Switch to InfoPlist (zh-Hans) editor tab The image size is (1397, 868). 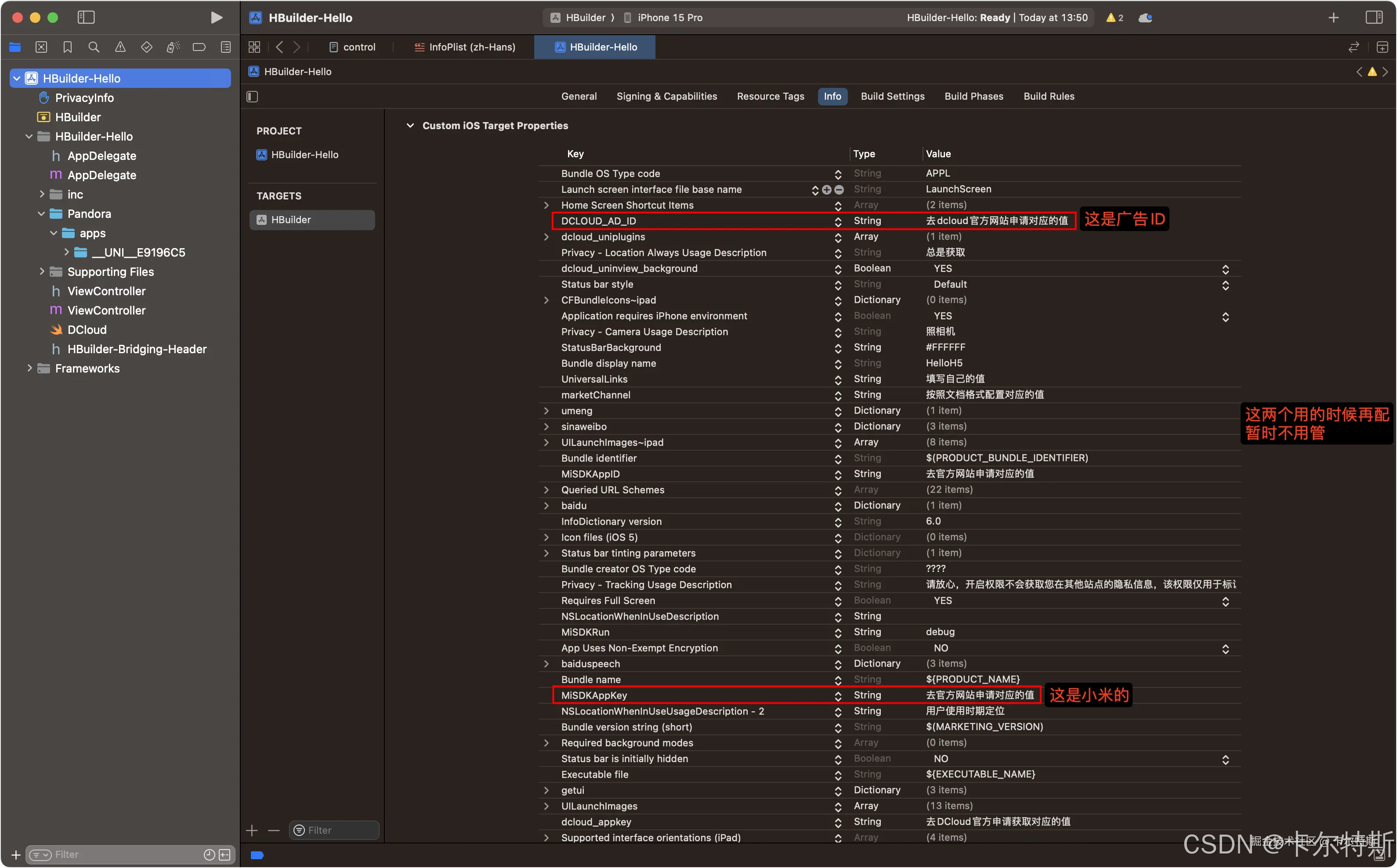[x=464, y=47]
